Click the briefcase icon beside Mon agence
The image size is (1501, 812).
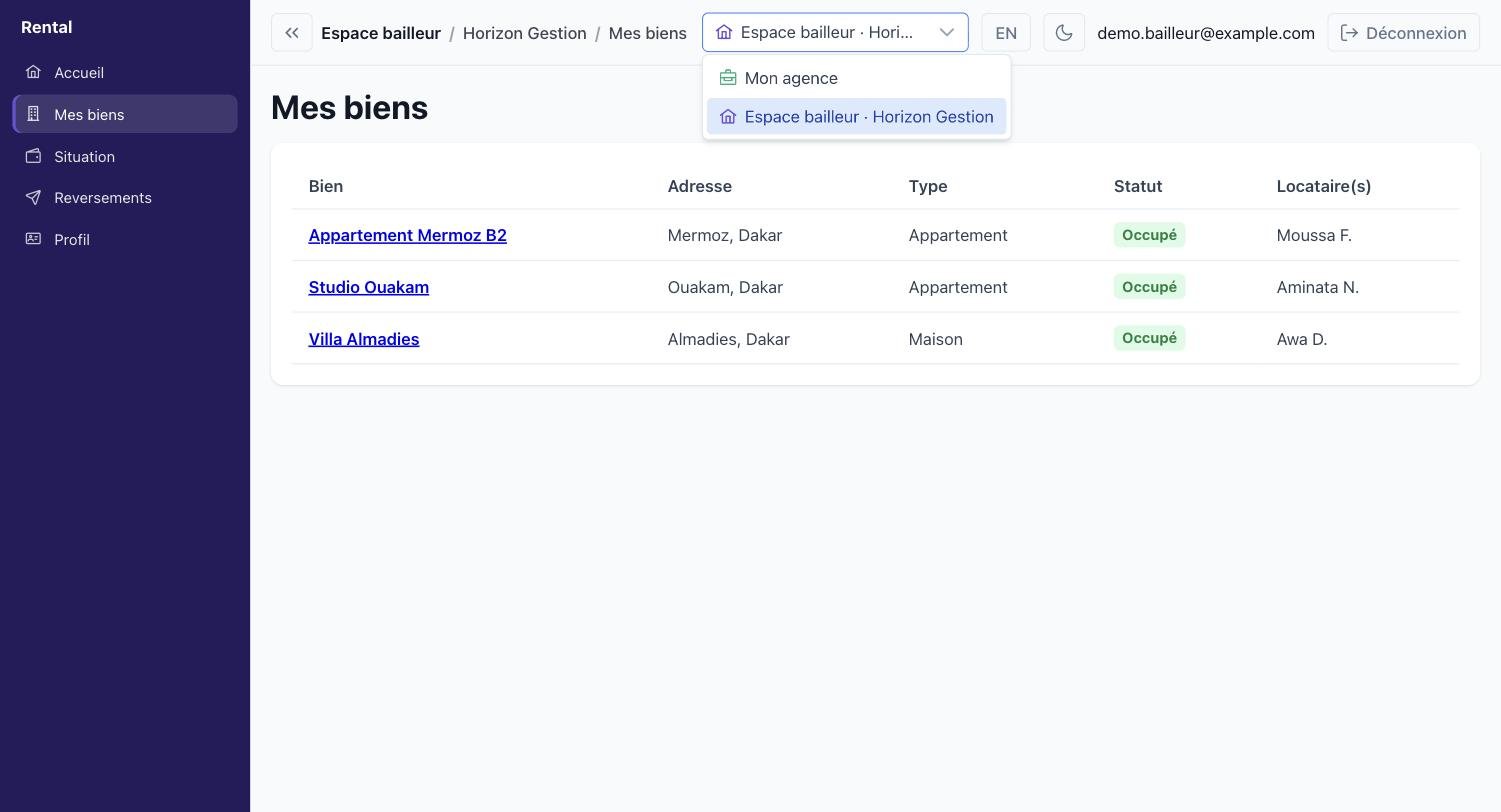point(728,78)
